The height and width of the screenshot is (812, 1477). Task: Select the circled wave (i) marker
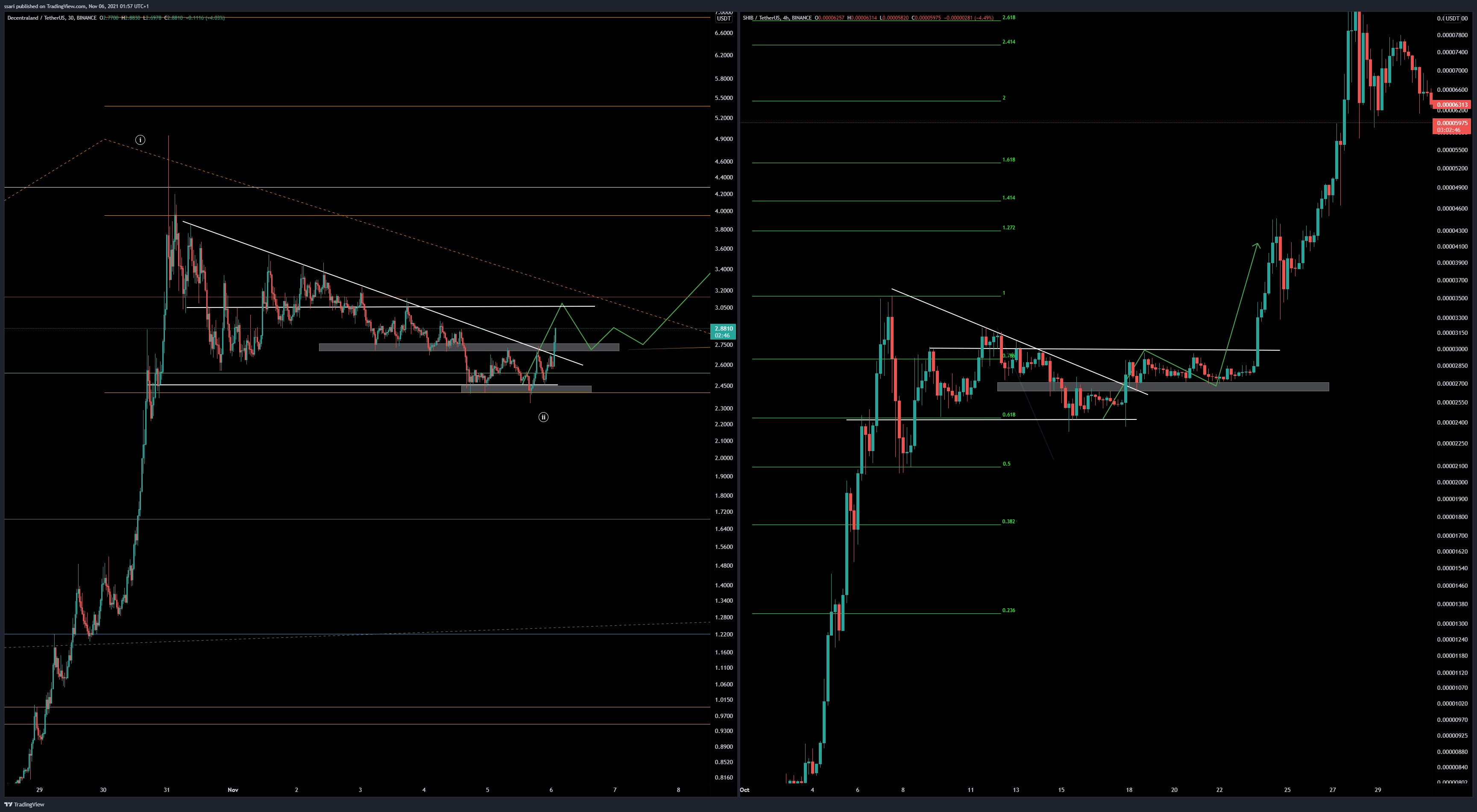[x=140, y=140]
